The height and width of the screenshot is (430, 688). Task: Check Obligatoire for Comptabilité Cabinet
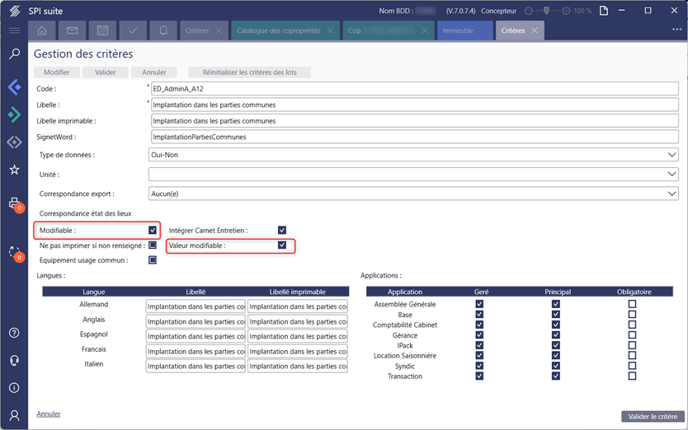(632, 325)
